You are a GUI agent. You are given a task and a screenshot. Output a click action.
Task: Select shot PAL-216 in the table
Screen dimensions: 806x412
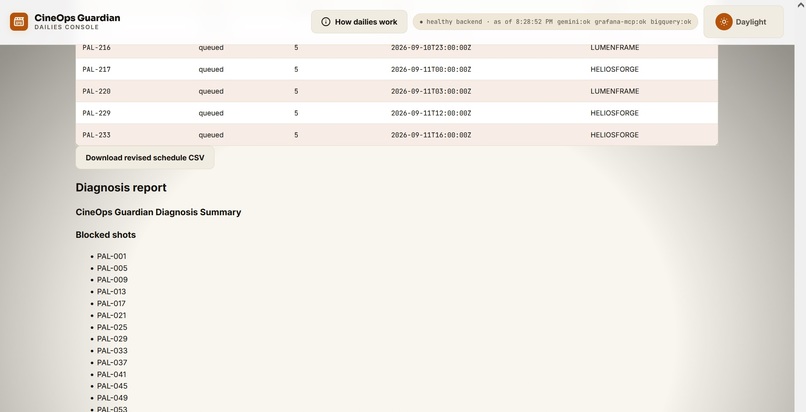97,48
